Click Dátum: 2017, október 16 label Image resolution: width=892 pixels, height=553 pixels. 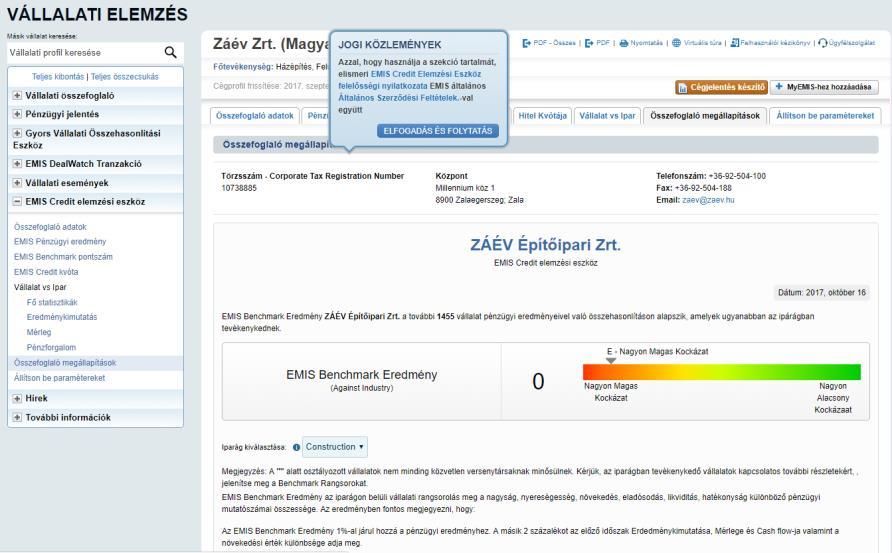(821, 292)
